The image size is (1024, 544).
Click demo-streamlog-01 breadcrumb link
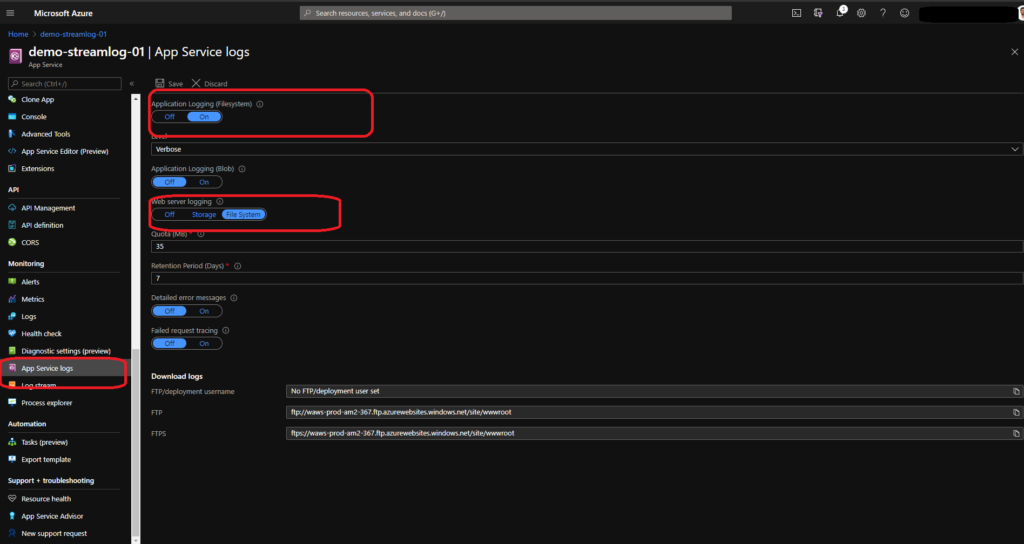pyautogui.click(x=73, y=34)
